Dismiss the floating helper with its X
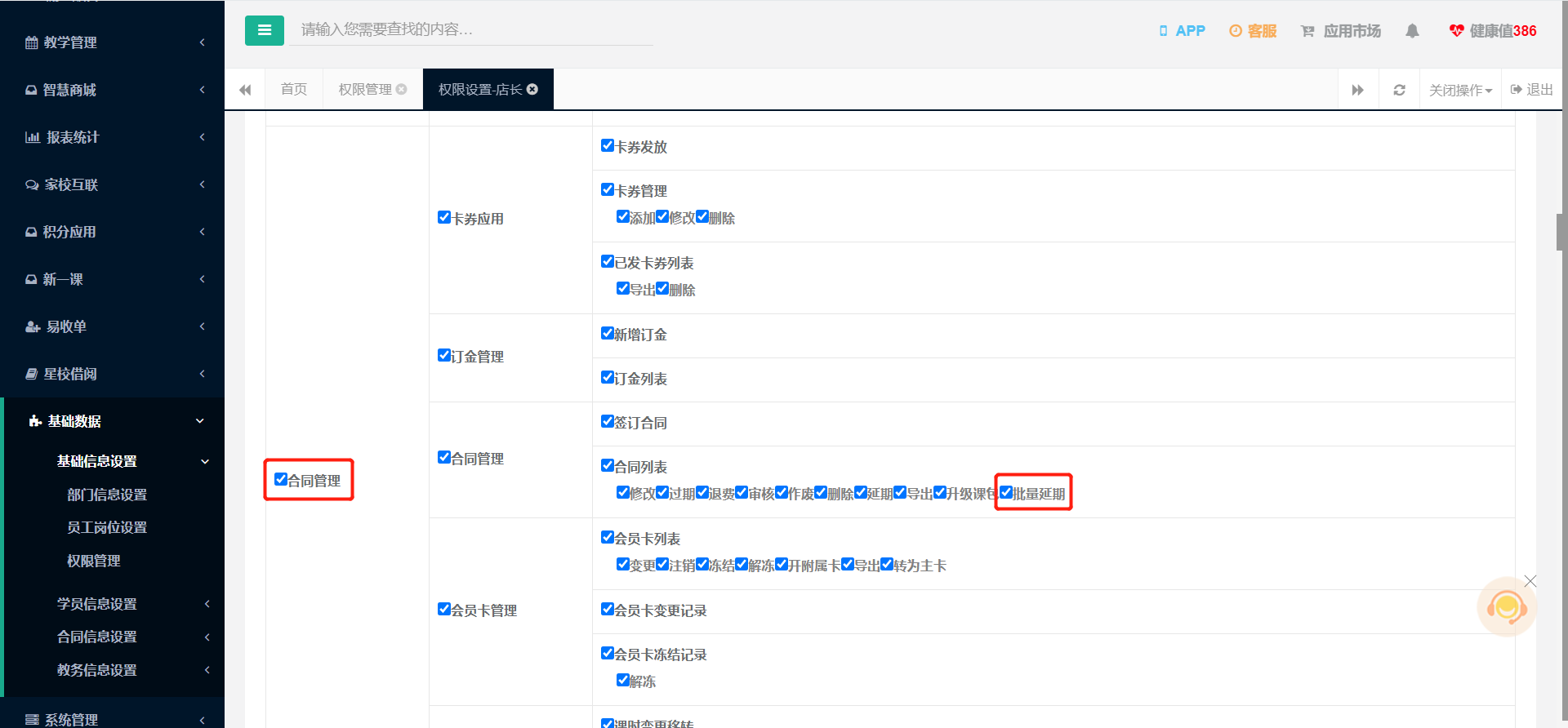Image resolution: width=1568 pixels, height=728 pixels. [x=1530, y=581]
